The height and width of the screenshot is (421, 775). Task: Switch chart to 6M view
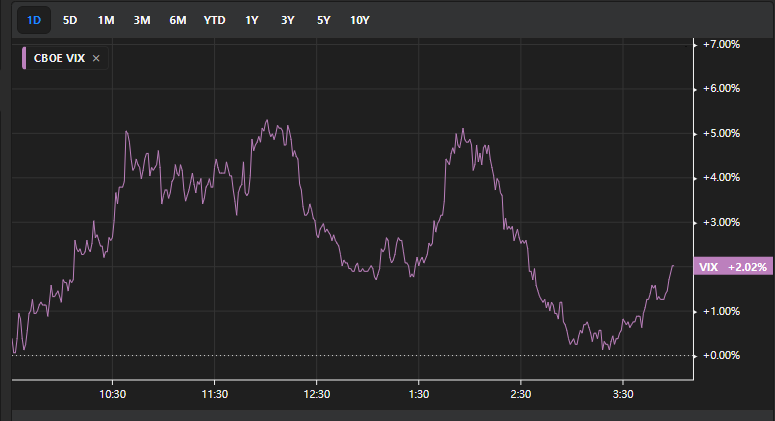point(178,20)
